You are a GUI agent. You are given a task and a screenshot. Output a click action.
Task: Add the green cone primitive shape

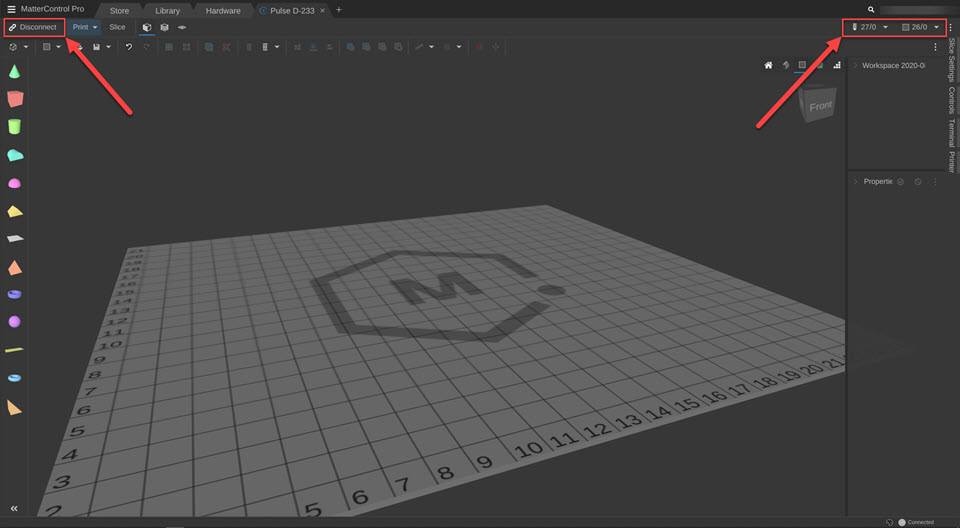coord(14,71)
